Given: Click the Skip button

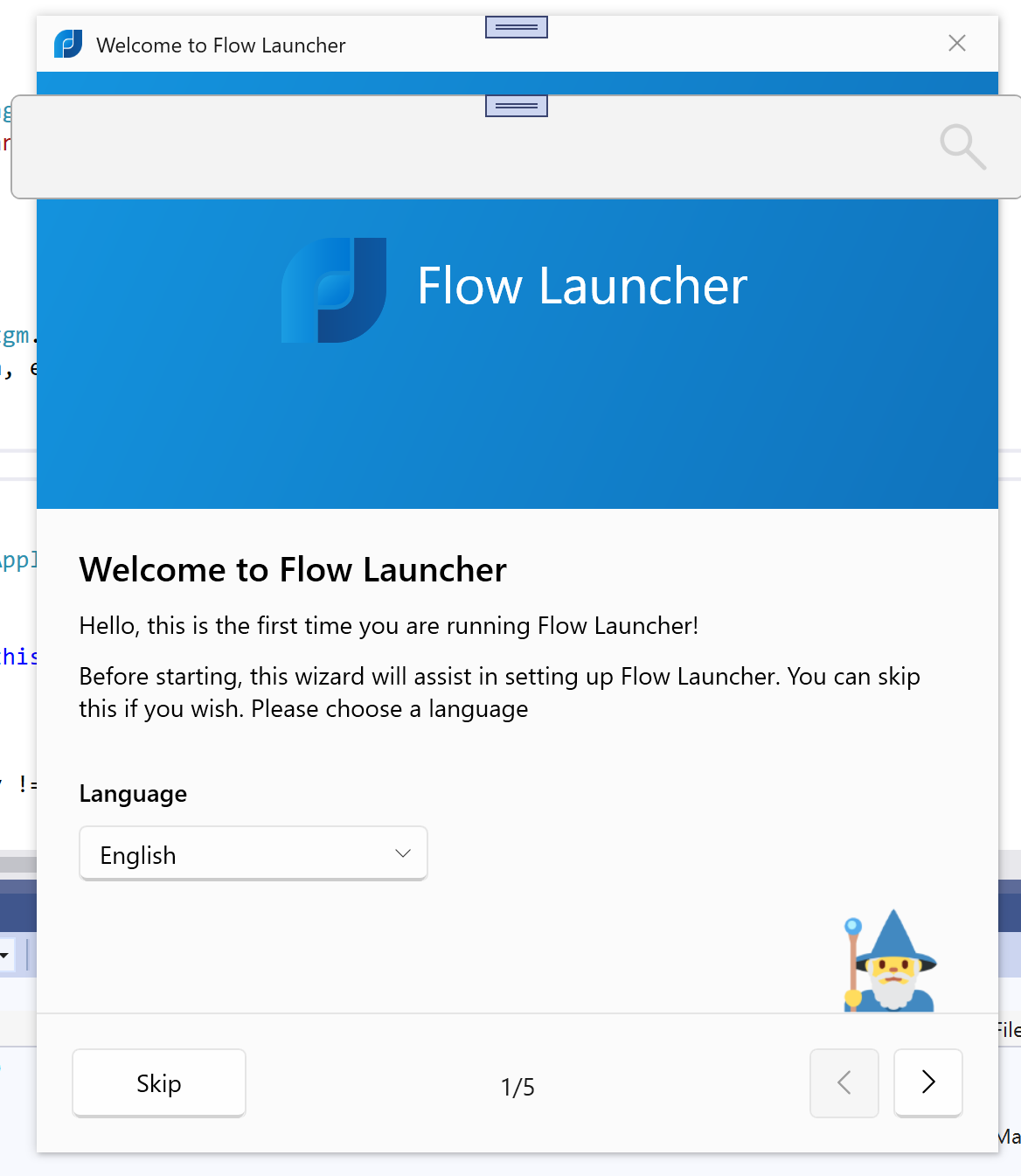Looking at the screenshot, I should point(159,1083).
